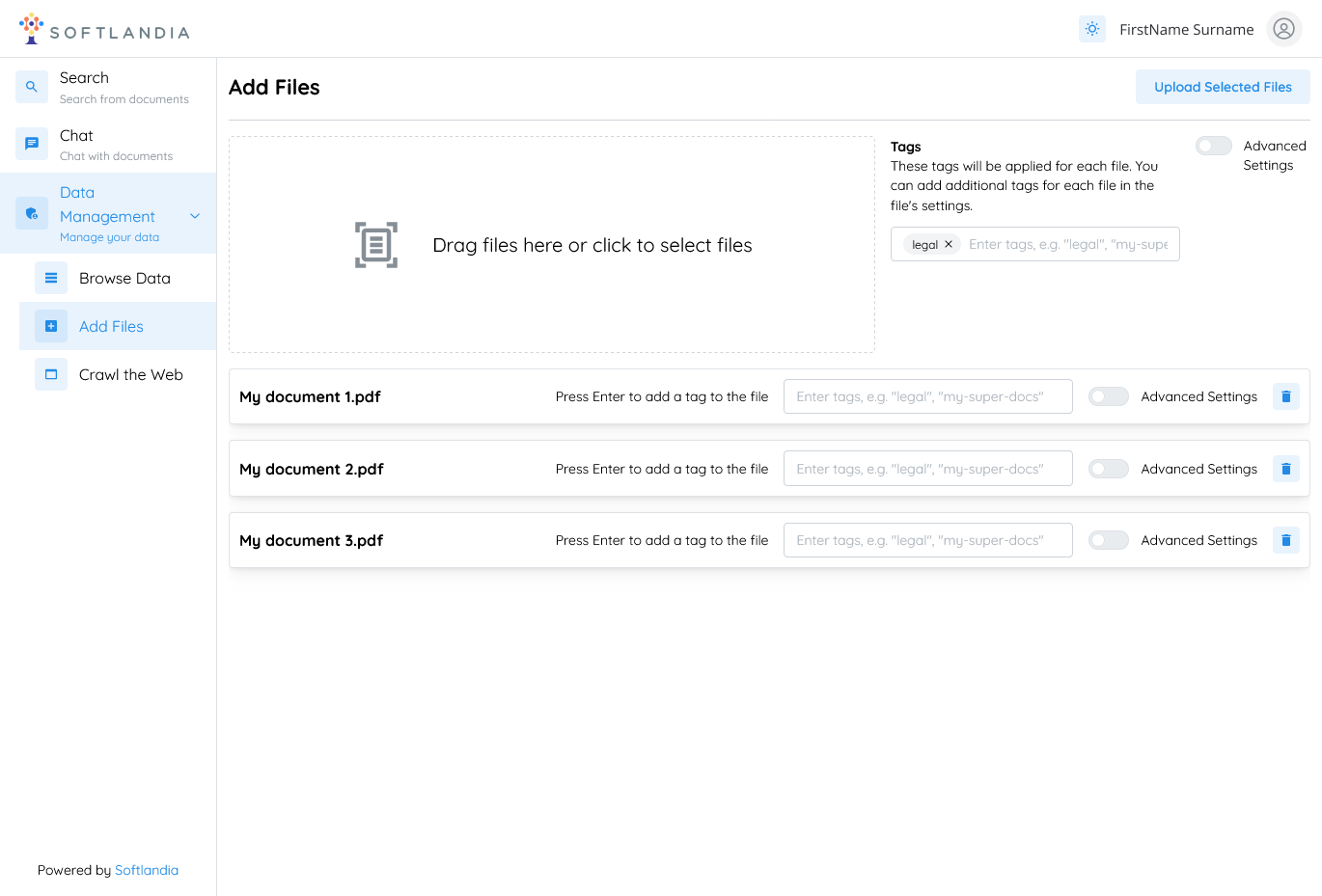Click the Data Management pie chart icon

(x=31, y=213)
